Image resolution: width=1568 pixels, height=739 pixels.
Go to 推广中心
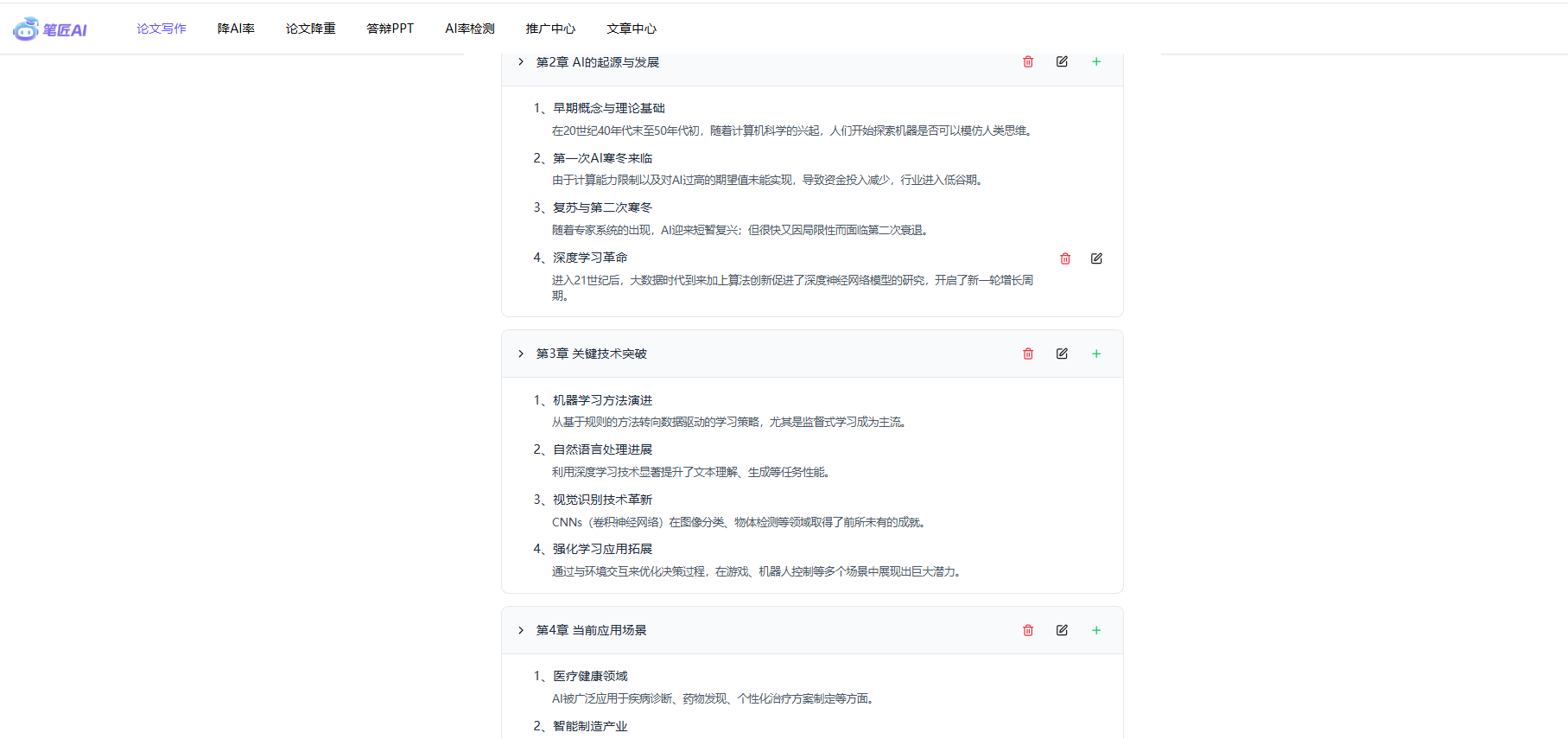(x=550, y=29)
